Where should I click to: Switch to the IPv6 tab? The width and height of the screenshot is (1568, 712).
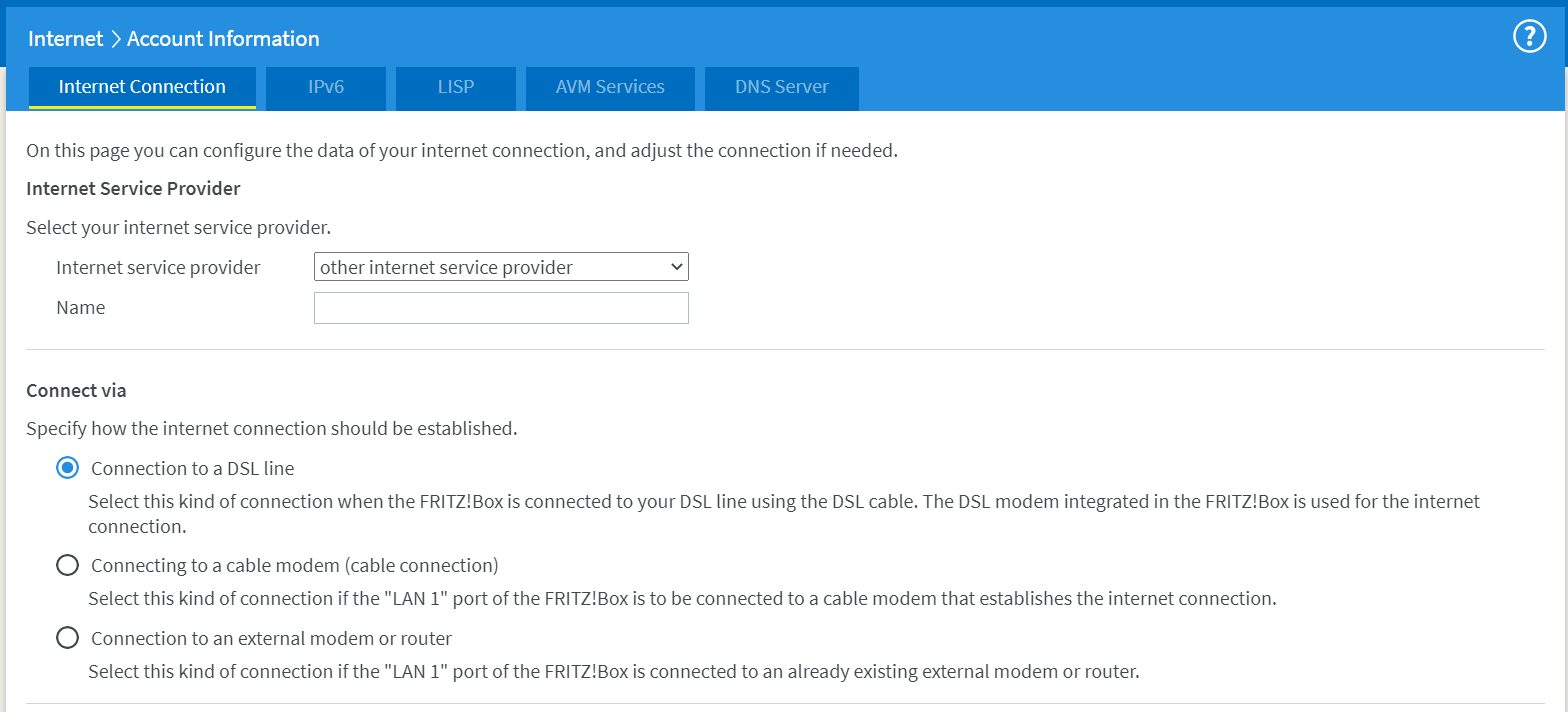tap(325, 87)
